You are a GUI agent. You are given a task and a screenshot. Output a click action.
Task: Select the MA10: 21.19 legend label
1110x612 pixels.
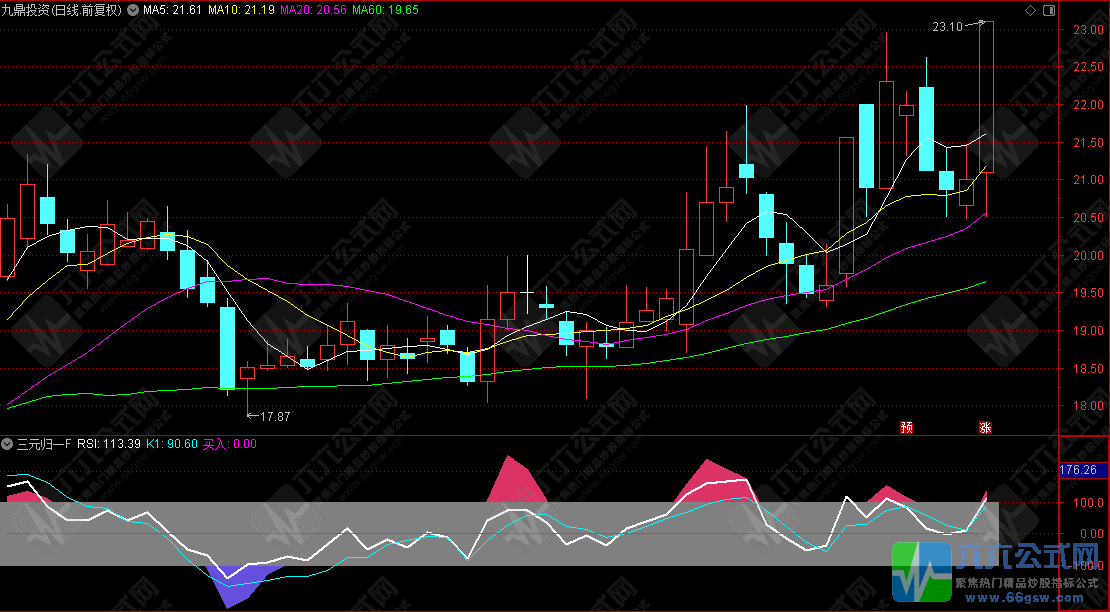243,10
